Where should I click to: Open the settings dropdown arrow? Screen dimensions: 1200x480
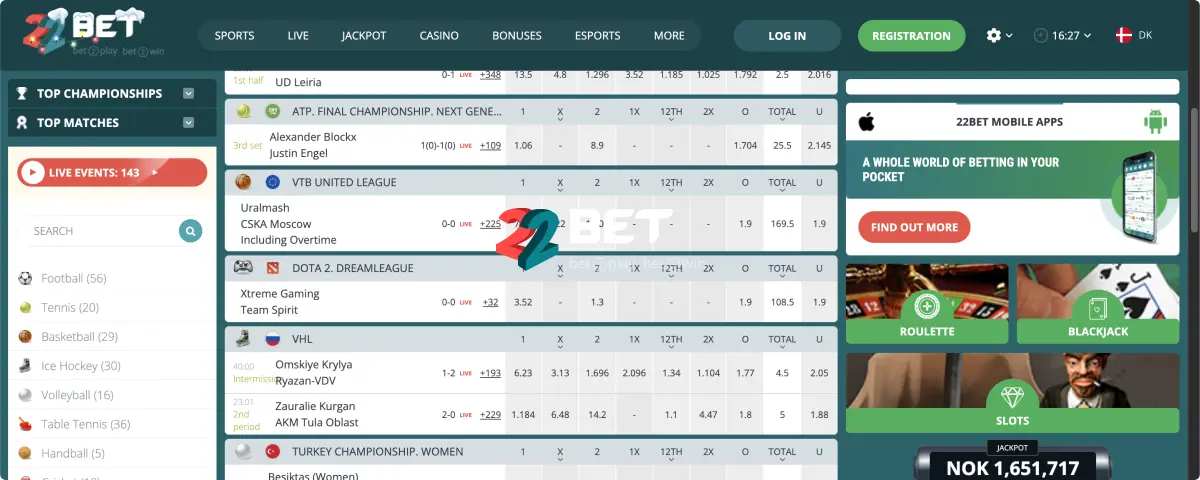1009,36
